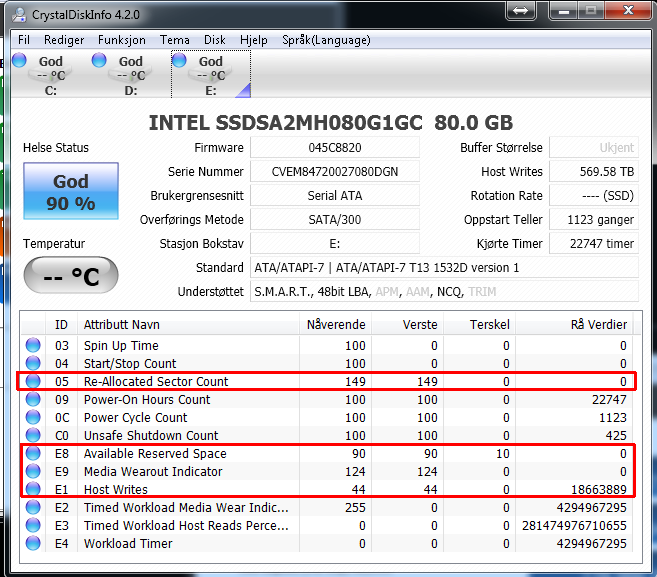This screenshot has height=577, width=657.
Task: Click status orb for Timed Workload Media Wear
Action: click(33, 507)
